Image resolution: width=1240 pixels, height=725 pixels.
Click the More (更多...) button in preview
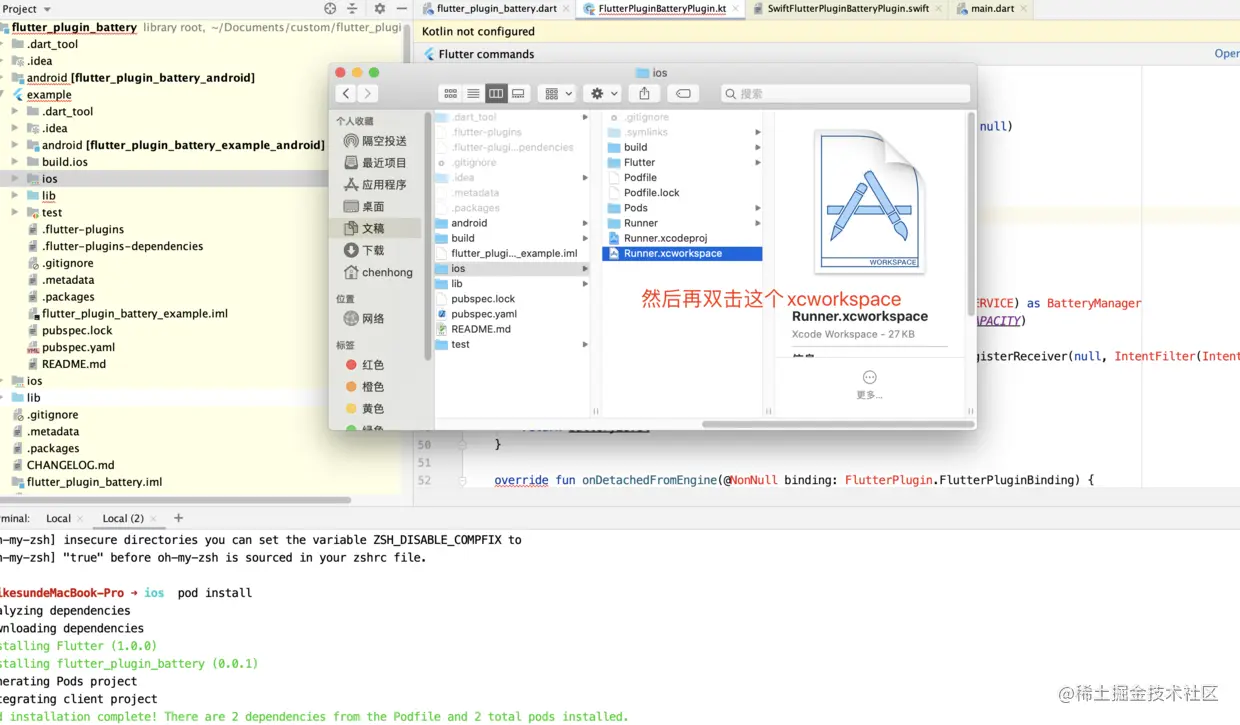click(869, 384)
